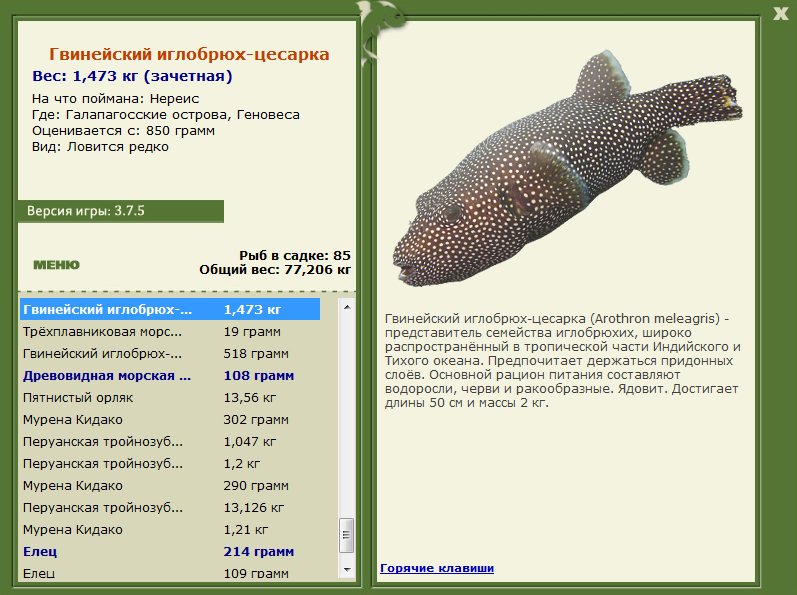Select the Елец 109 грамм row

point(170,573)
